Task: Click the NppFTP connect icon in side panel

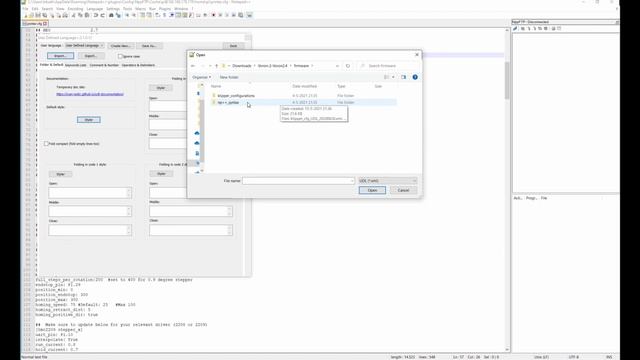Action: [516, 29]
